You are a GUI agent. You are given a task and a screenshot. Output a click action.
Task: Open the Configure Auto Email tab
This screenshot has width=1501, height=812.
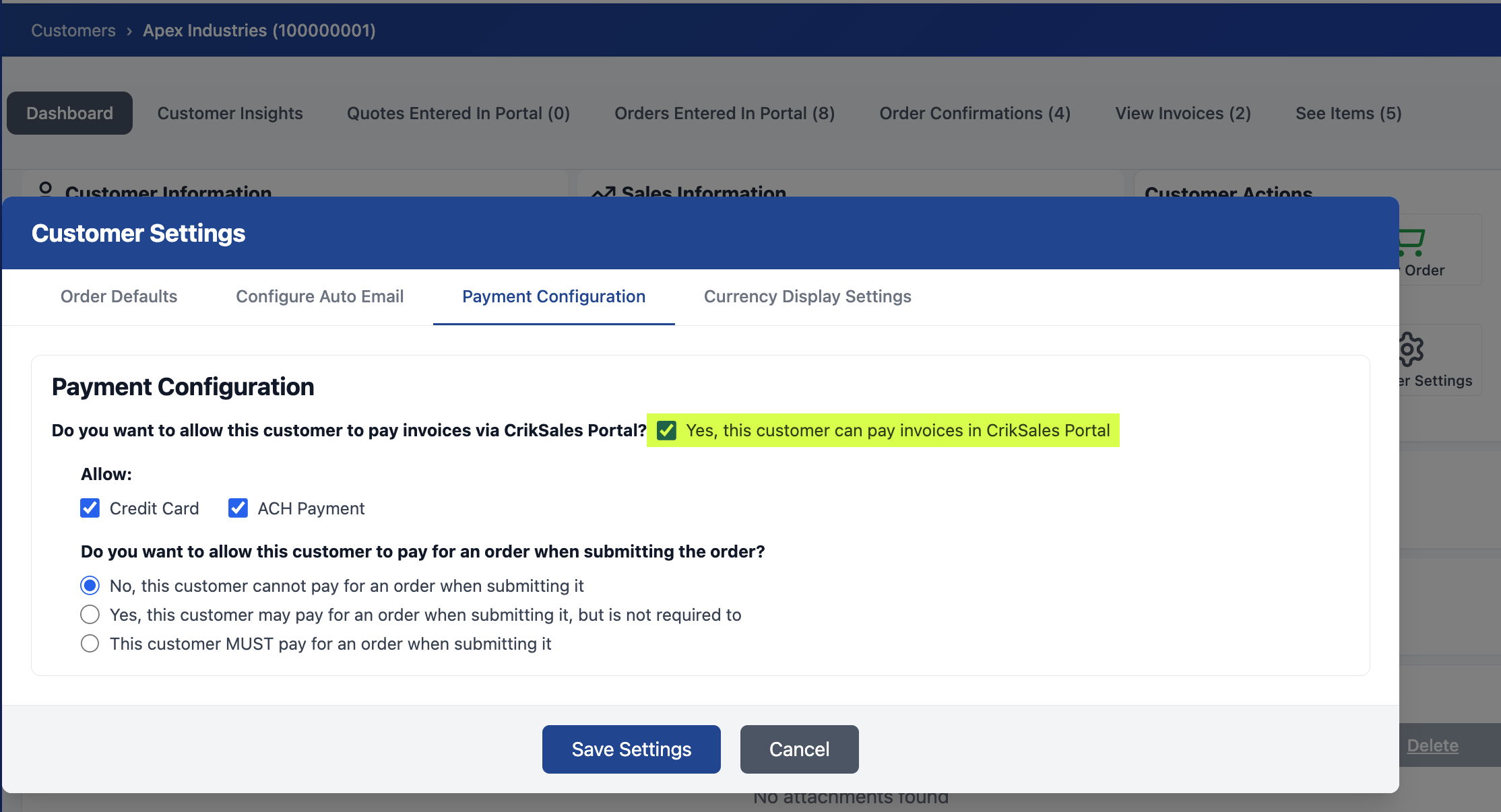(x=319, y=296)
